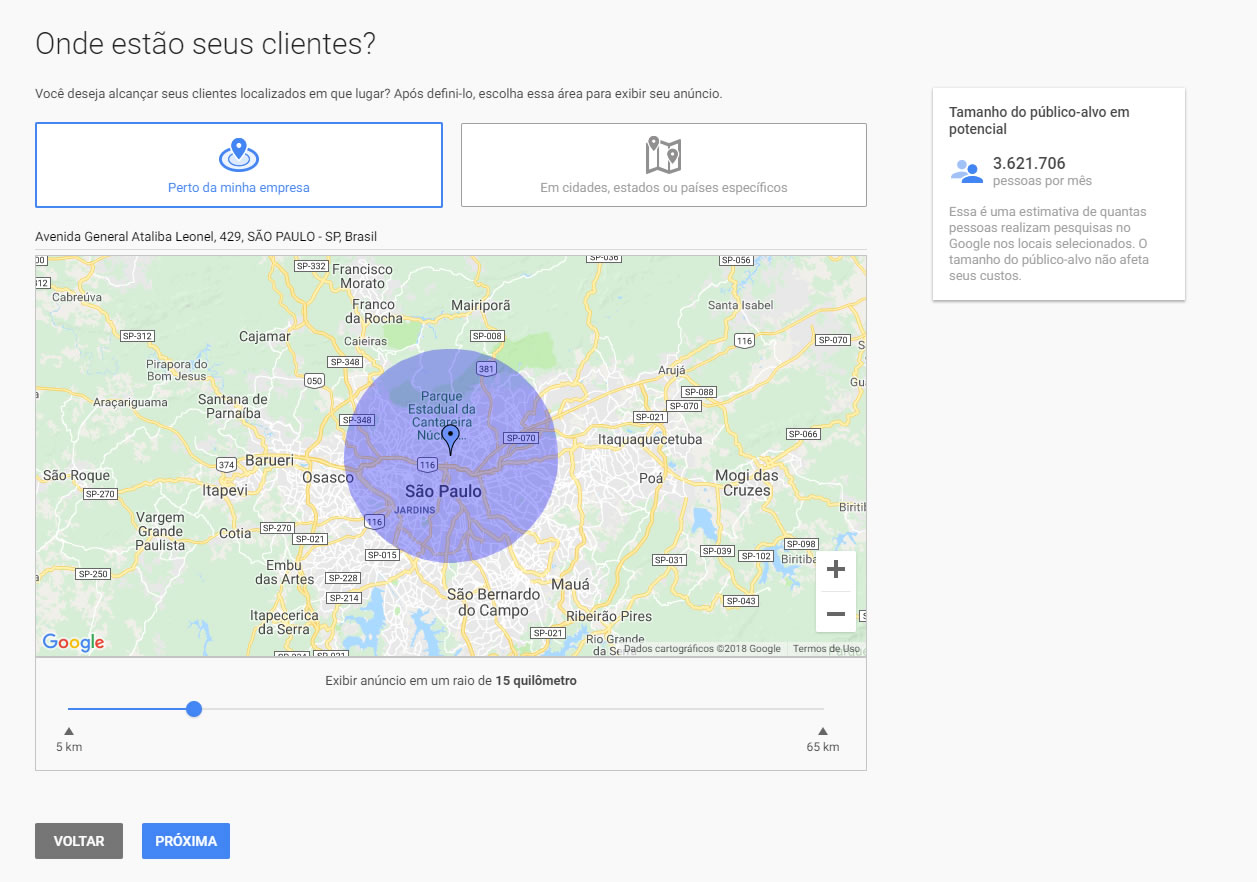Click the "SP-312" road shield
The width and height of the screenshot is (1257, 882).
coord(137,336)
